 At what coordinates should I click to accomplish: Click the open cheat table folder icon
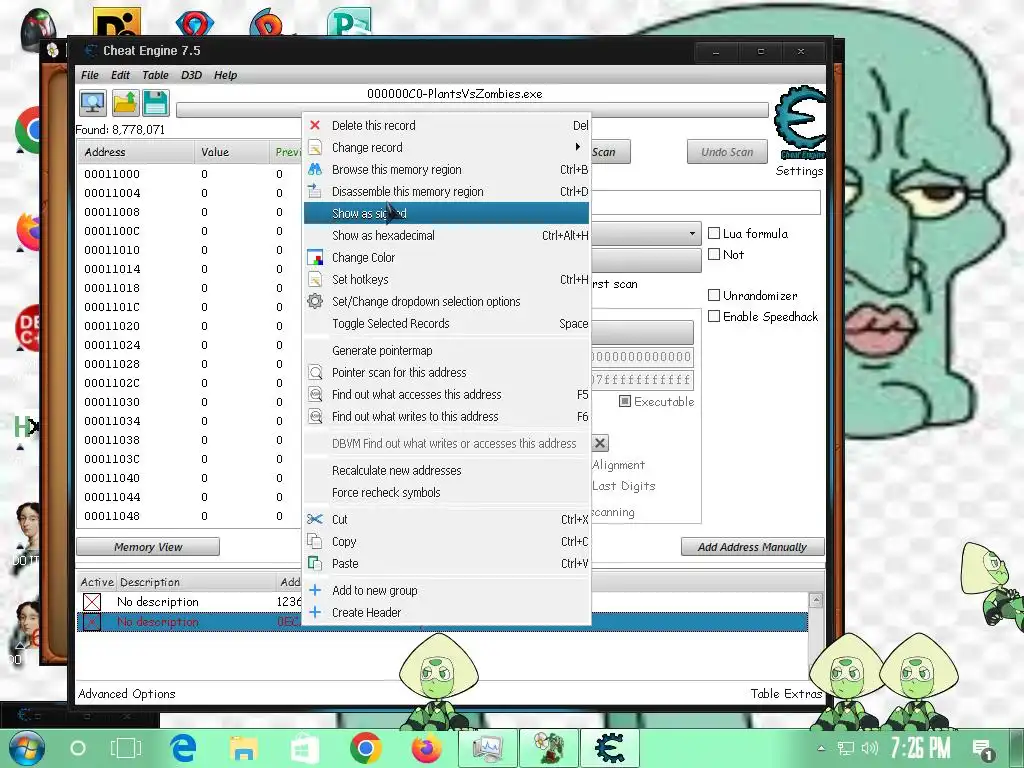[x=124, y=103]
